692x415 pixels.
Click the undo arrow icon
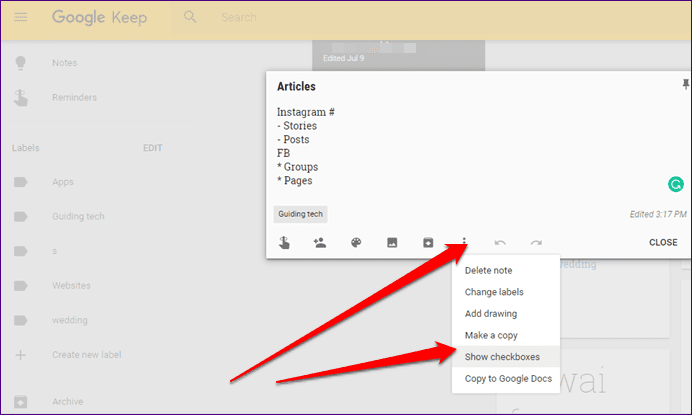click(x=500, y=242)
